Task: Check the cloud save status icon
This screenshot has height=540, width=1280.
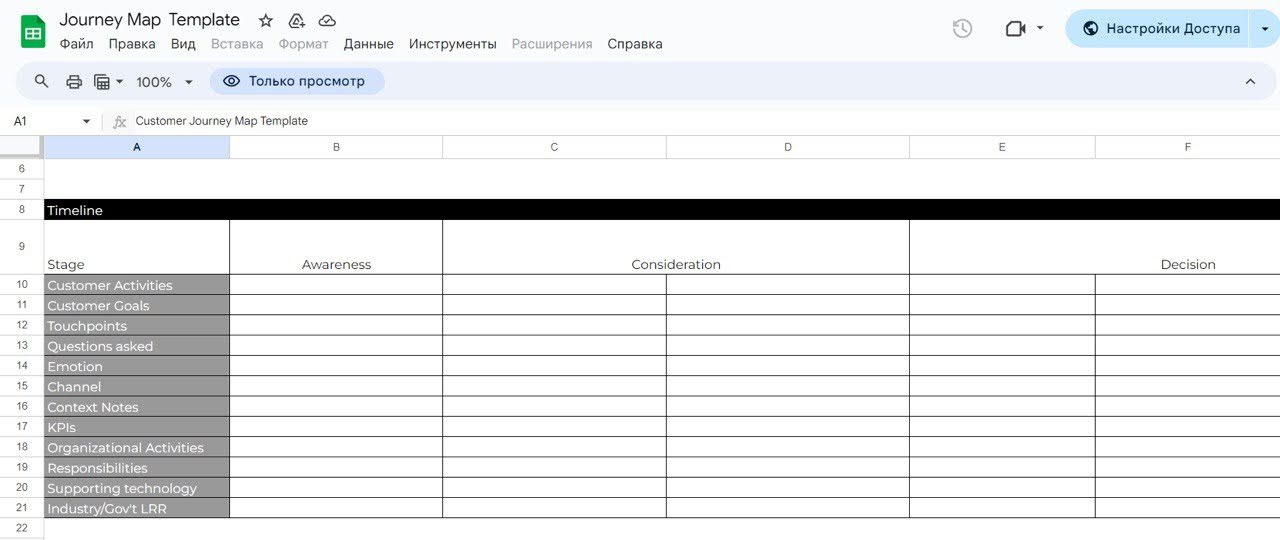Action: [x=327, y=20]
